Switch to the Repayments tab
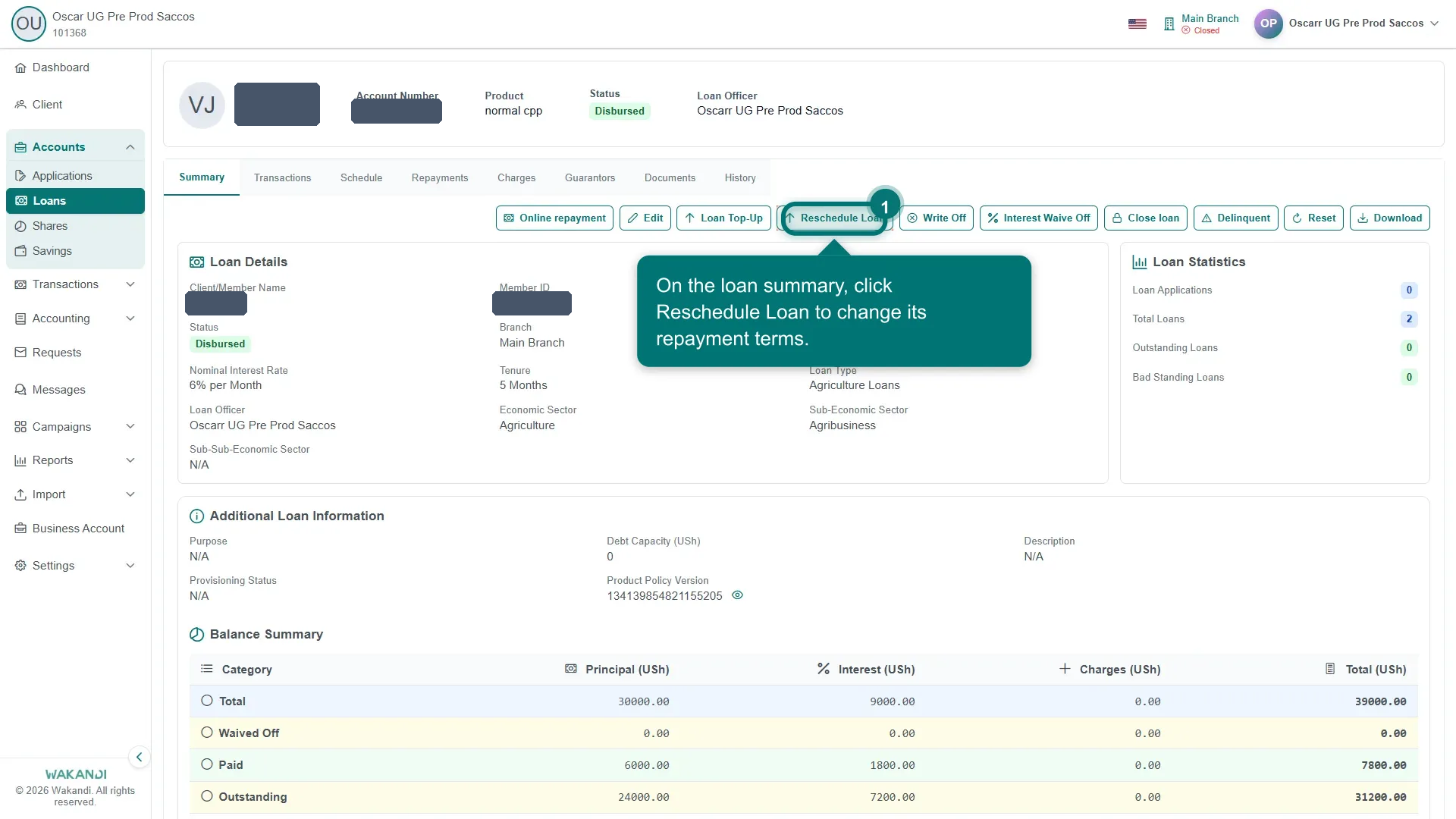This screenshot has width=1456, height=819. click(440, 178)
